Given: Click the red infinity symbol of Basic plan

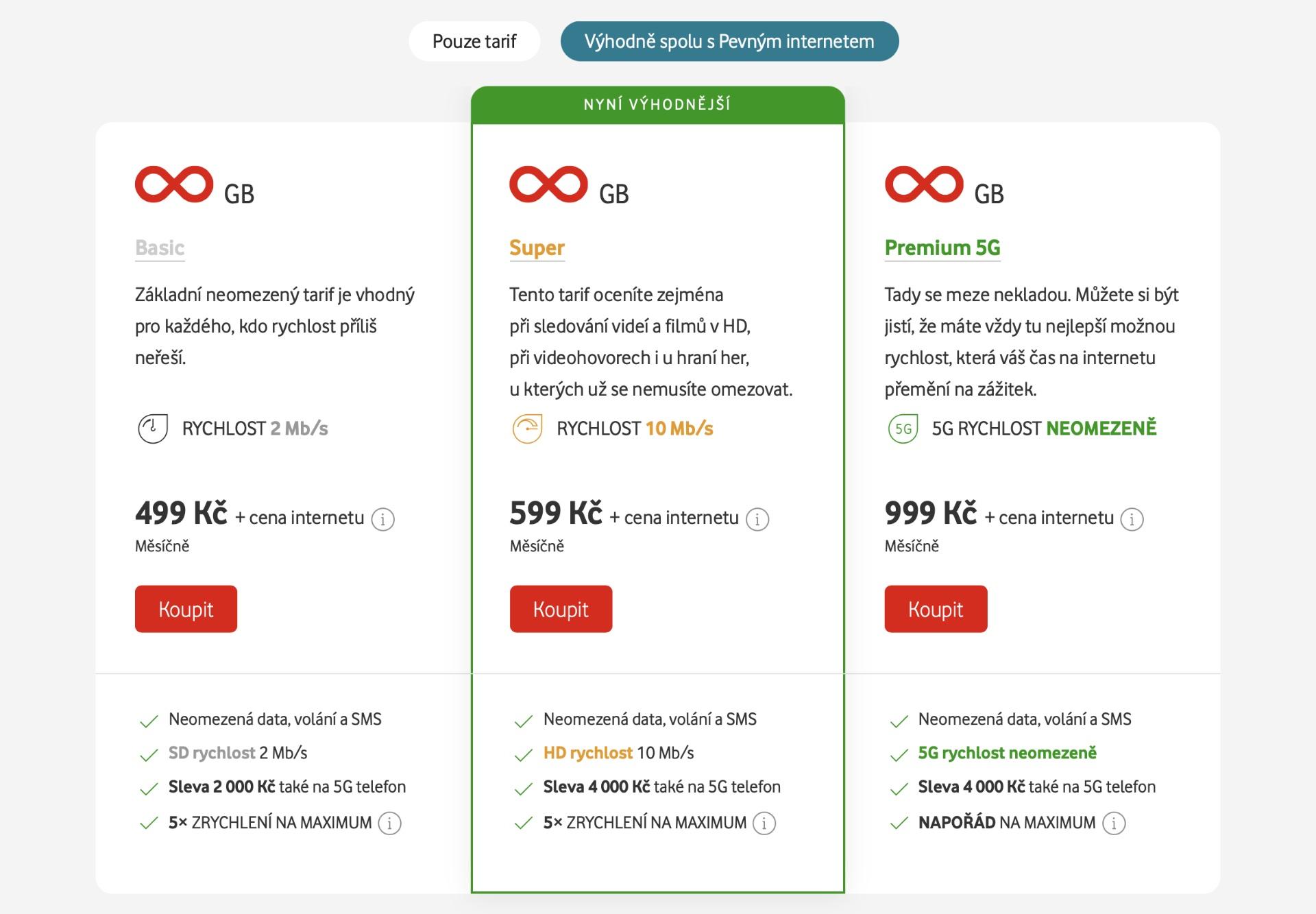Looking at the screenshot, I should tap(174, 184).
